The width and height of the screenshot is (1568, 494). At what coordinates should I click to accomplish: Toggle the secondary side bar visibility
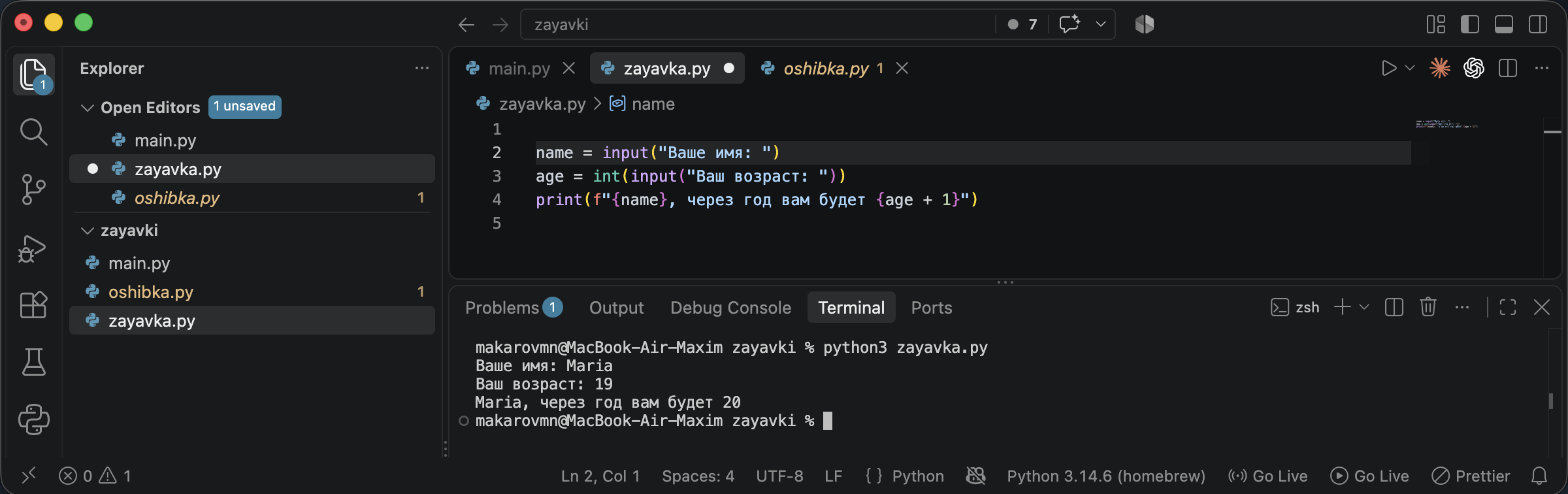tap(1537, 24)
